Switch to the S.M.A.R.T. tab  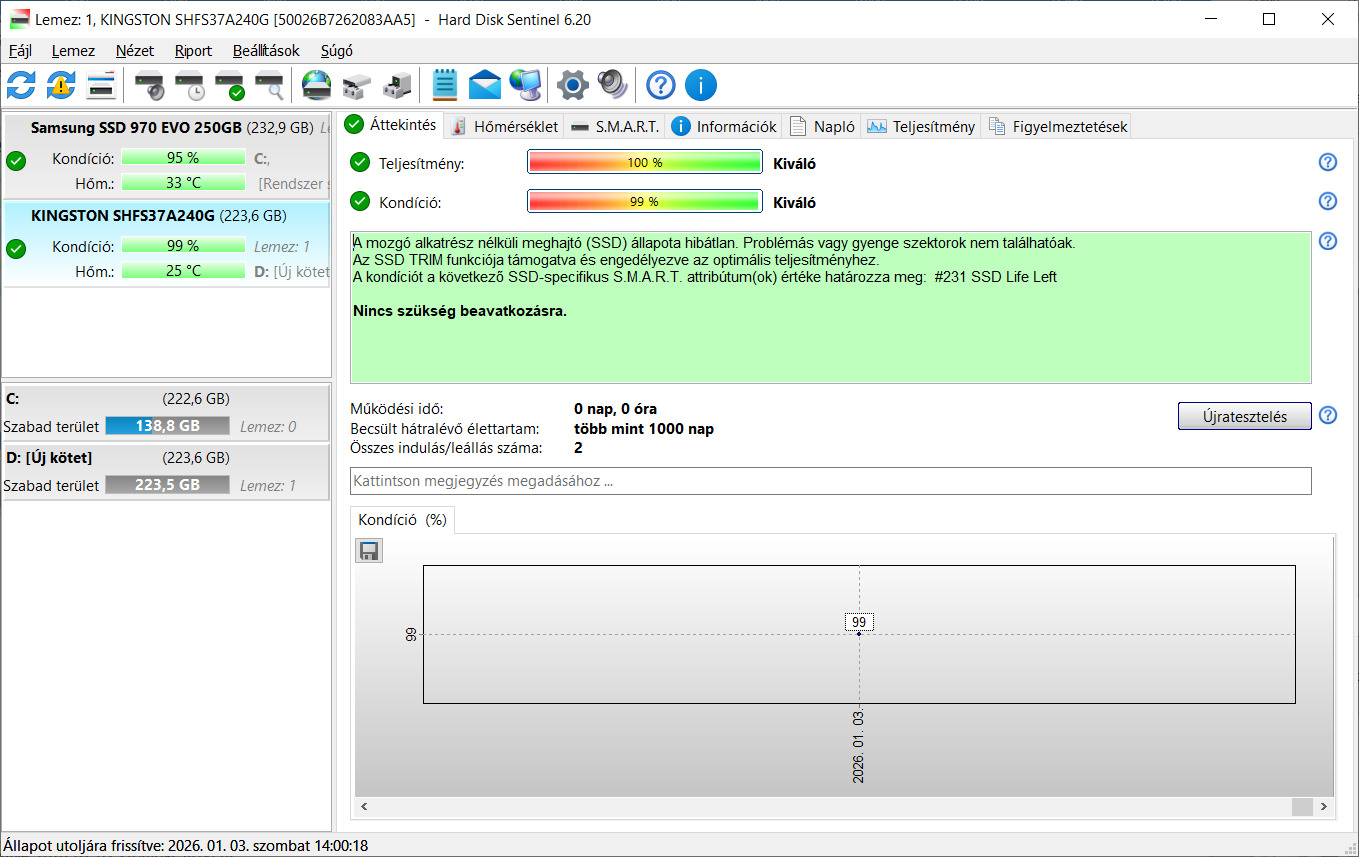[614, 126]
